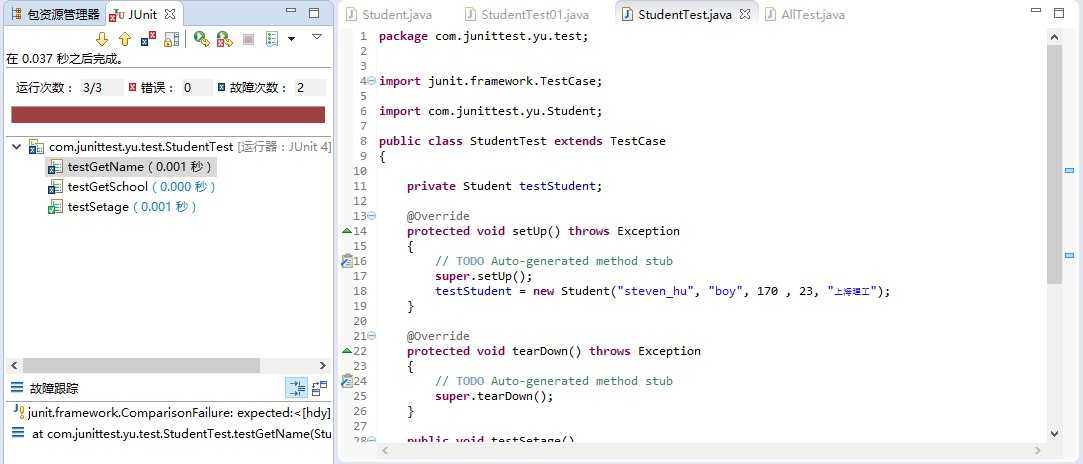This screenshot has width=1083, height=464.
Task: Toggle JUnit scroll lock icon
Action: click(171, 39)
